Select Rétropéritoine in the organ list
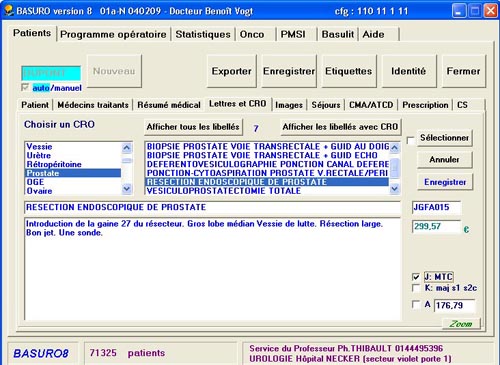Image resolution: width=500 pixels, height=365 pixels. click(x=73, y=164)
